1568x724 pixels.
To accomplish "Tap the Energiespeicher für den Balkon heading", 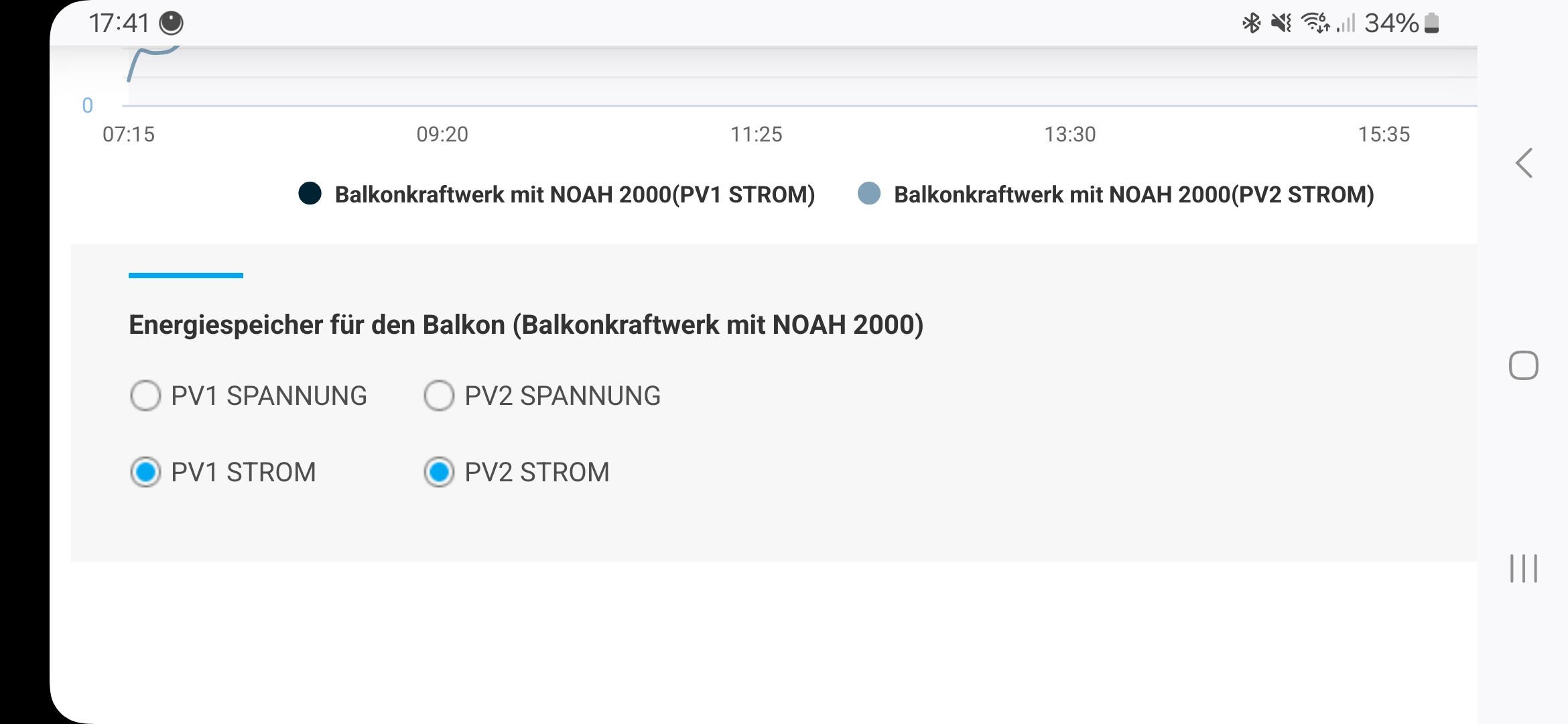I will [x=526, y=325].
